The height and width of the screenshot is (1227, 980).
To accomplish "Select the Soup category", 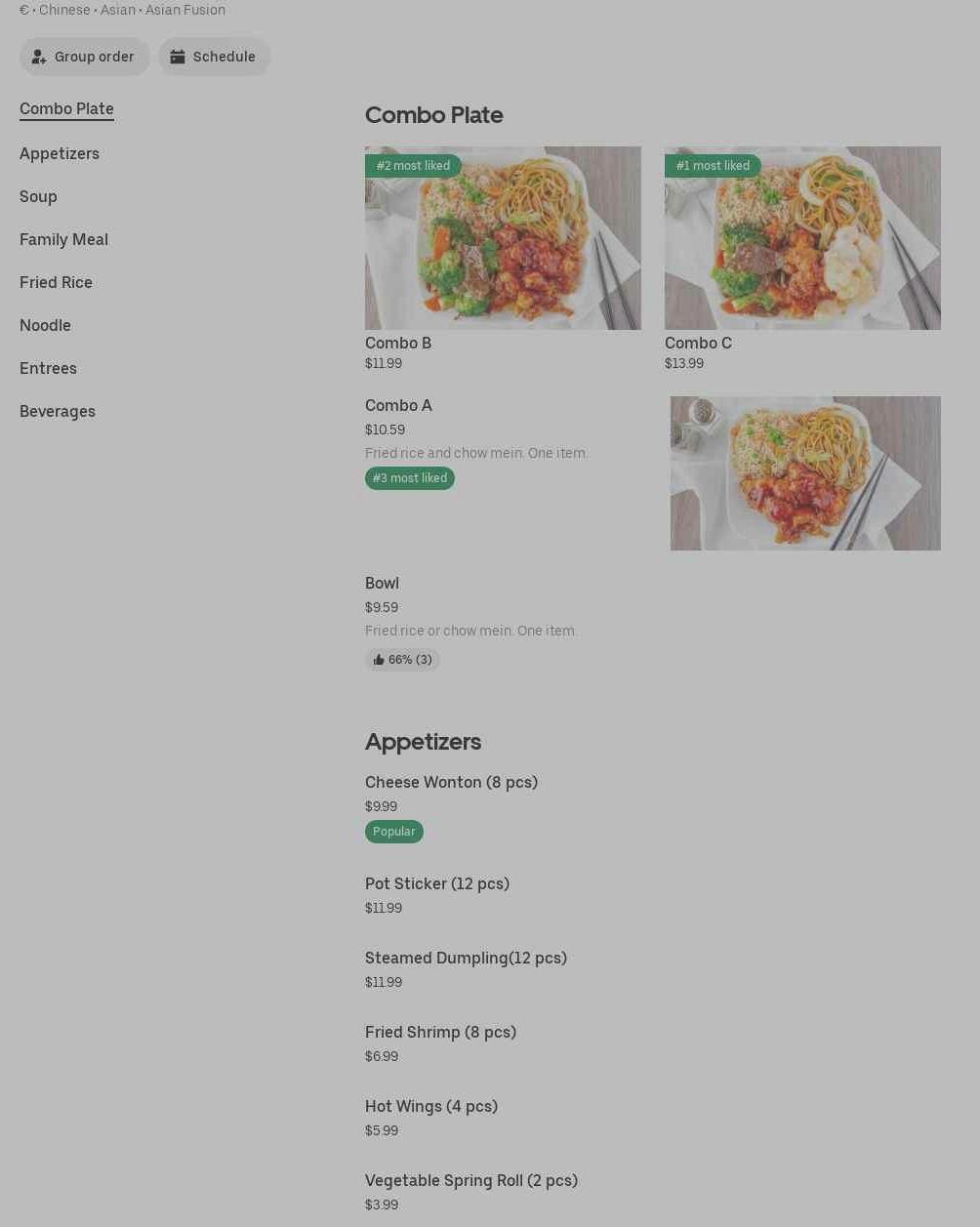I will [38, 196].
